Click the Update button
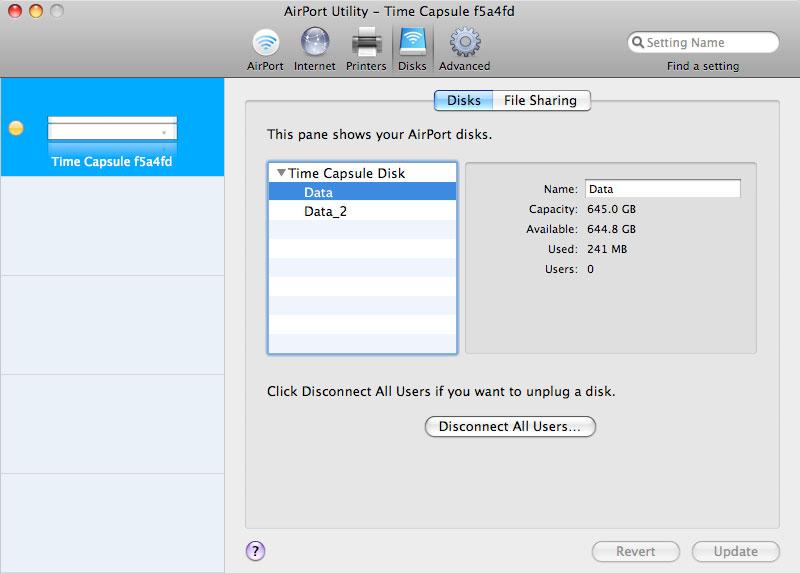 pos(736,551)
